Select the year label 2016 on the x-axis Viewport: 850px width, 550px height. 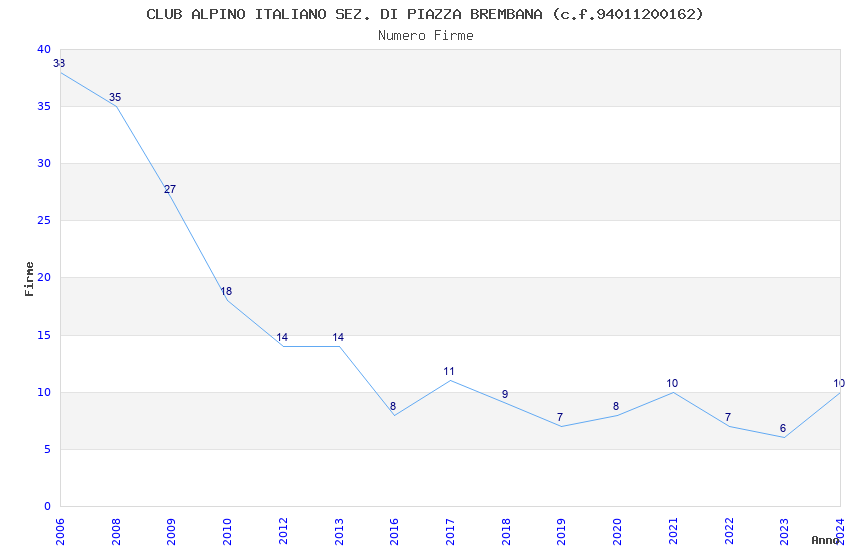click(x=394, y=532)
